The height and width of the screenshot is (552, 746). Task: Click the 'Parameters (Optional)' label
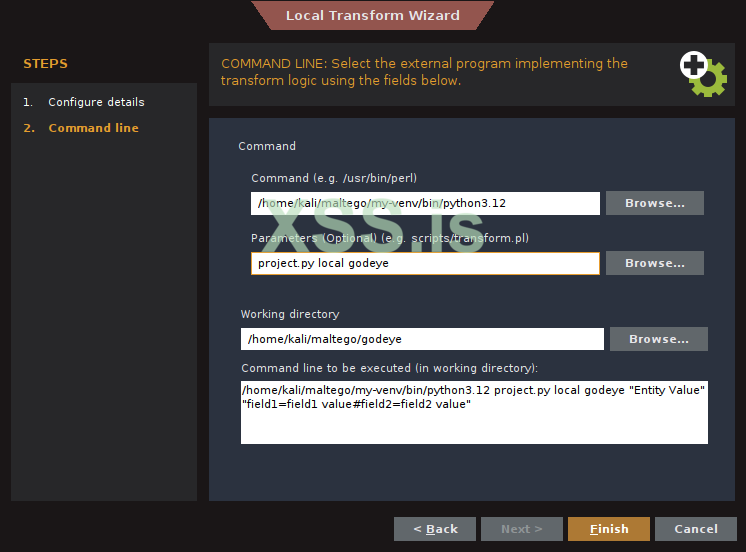tap(390, 238)
